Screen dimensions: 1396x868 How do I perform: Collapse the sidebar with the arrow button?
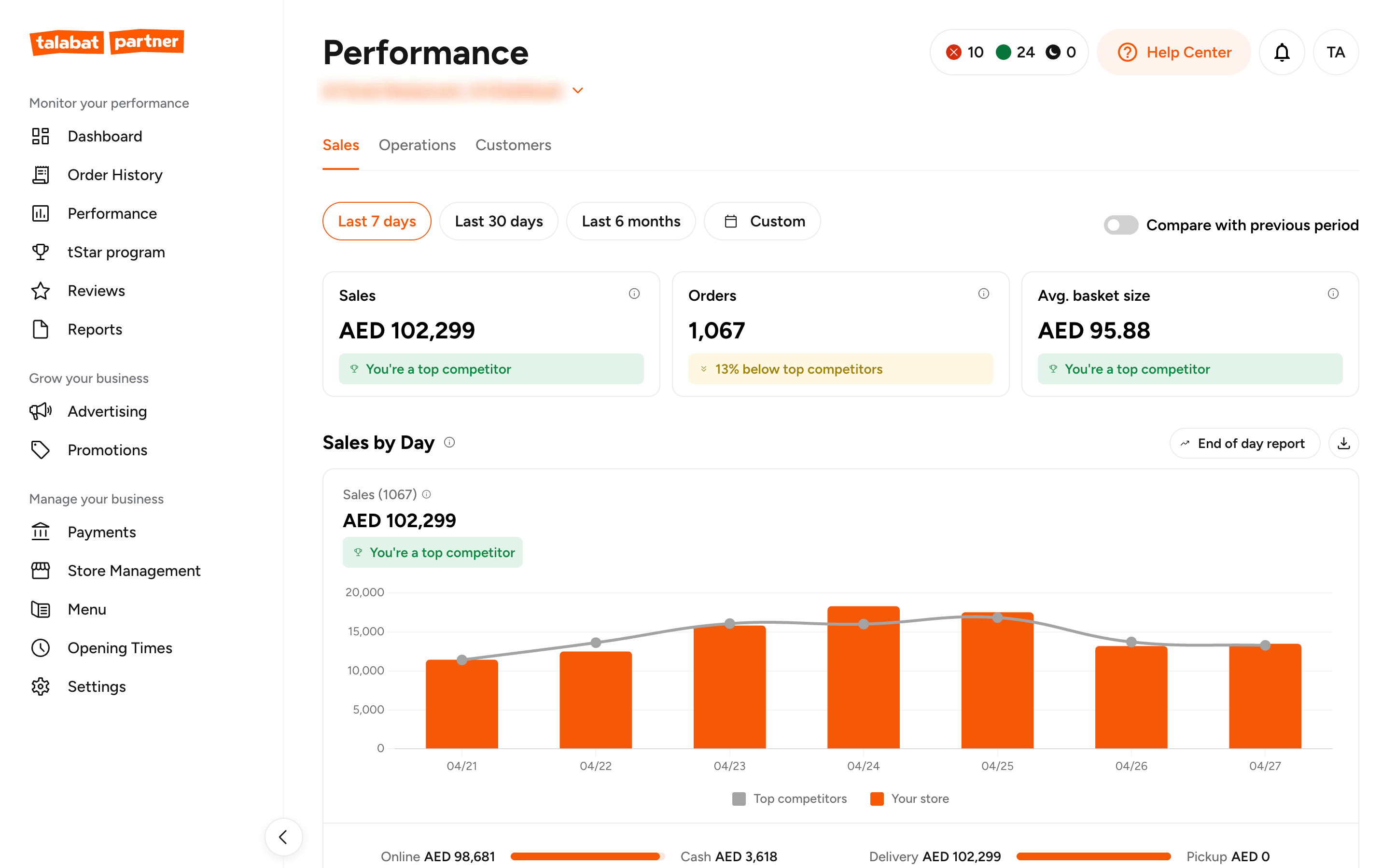pos(283,837)
